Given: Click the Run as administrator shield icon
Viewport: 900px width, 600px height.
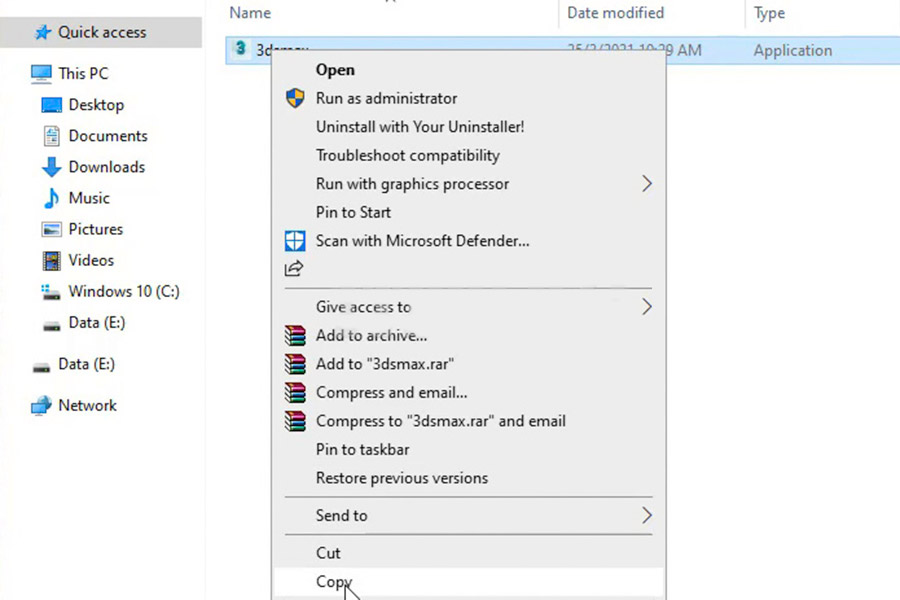Looking at the screenshot, I should 295,98.
